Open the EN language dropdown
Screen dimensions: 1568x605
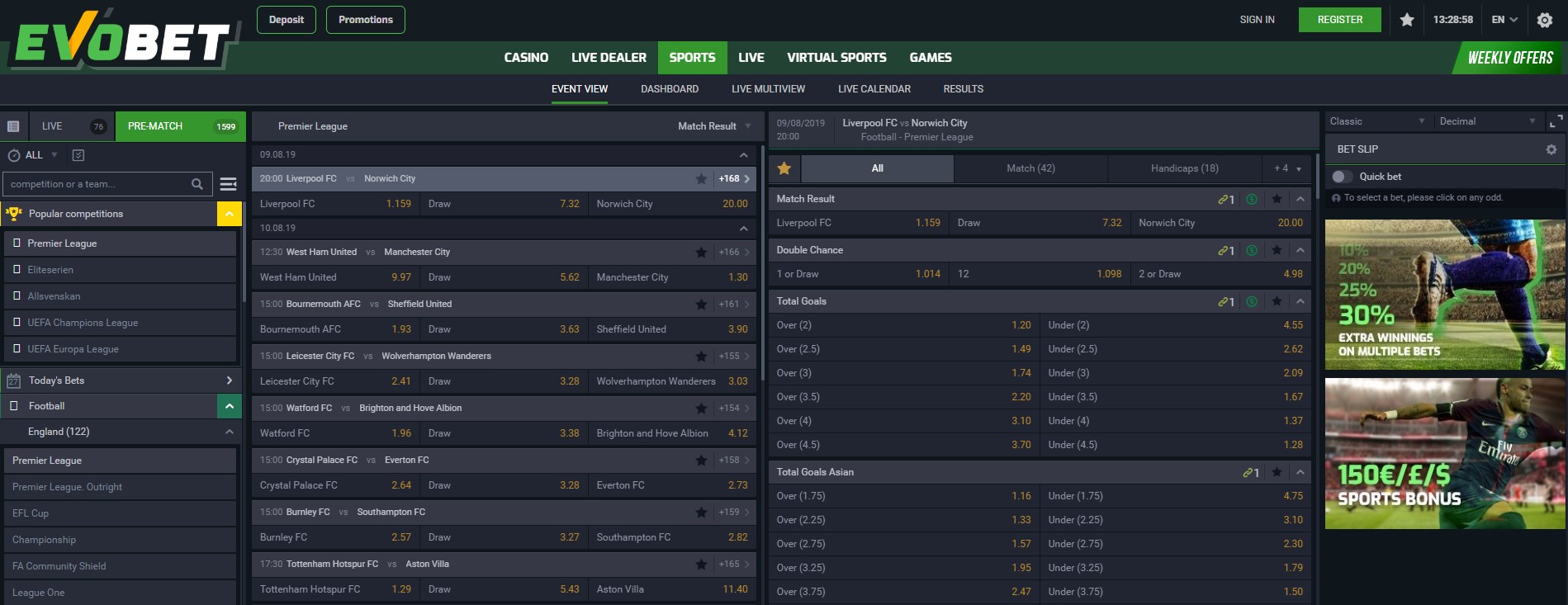(x=1504, y=20)
